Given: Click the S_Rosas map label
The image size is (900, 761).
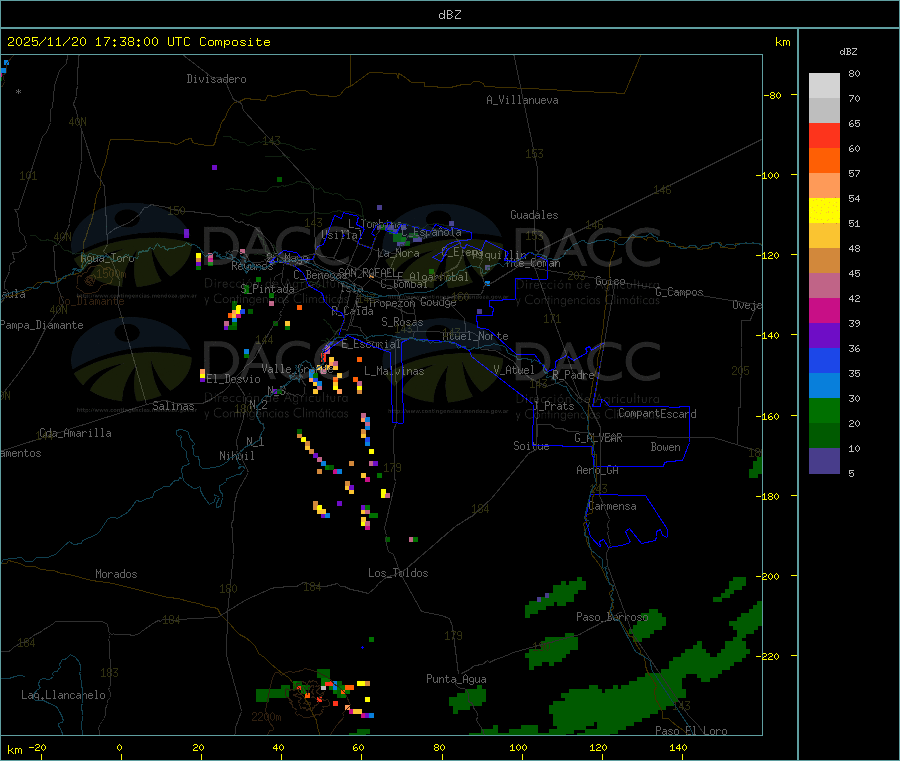Looking at the screenshot, I should click(x=402, y=322).
